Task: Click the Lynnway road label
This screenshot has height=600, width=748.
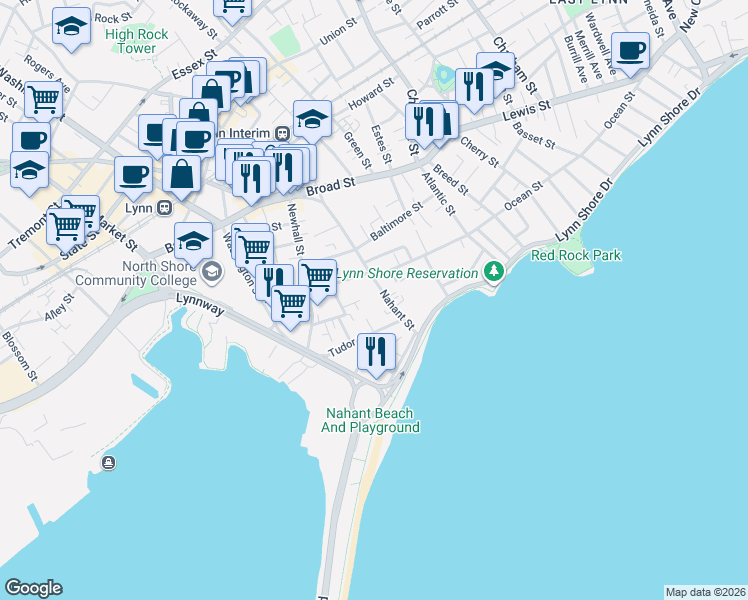Action: tap(200, 304)
